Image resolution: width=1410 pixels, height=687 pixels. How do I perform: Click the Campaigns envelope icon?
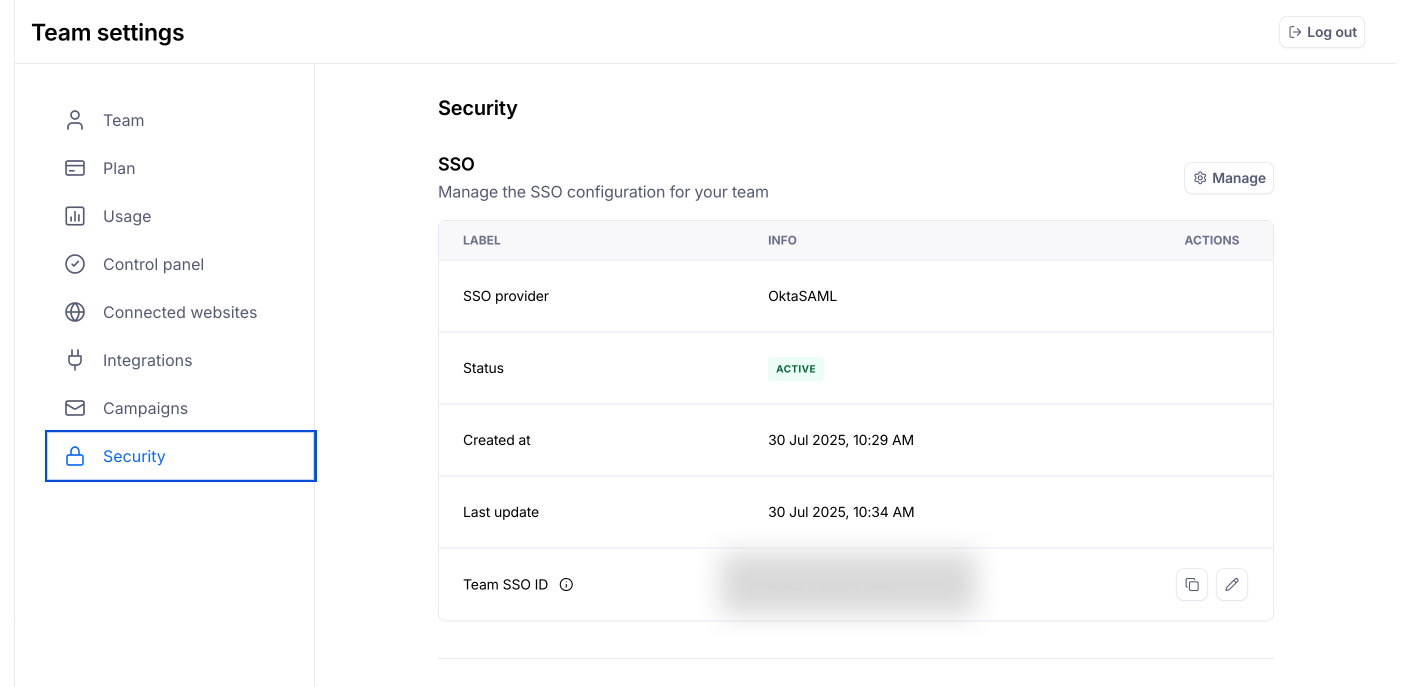[x=75, y=408]
